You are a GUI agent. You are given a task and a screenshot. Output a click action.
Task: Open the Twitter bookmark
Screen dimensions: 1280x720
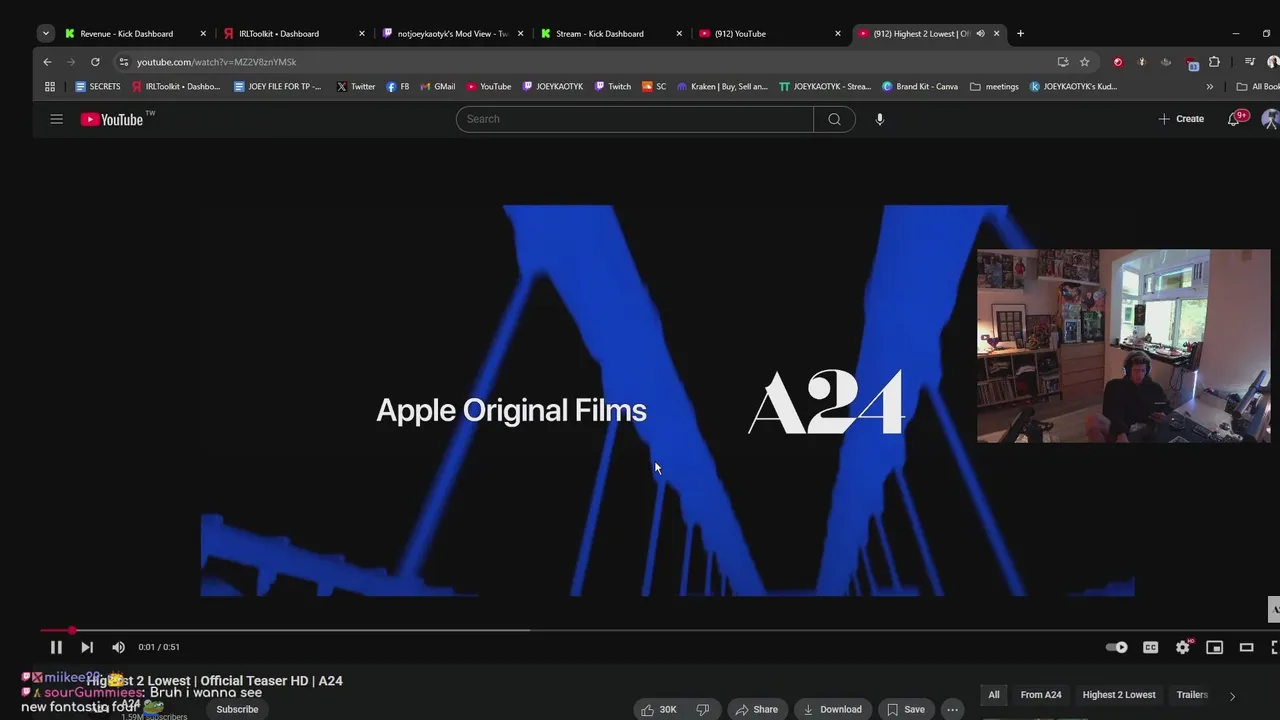point(356,87)
